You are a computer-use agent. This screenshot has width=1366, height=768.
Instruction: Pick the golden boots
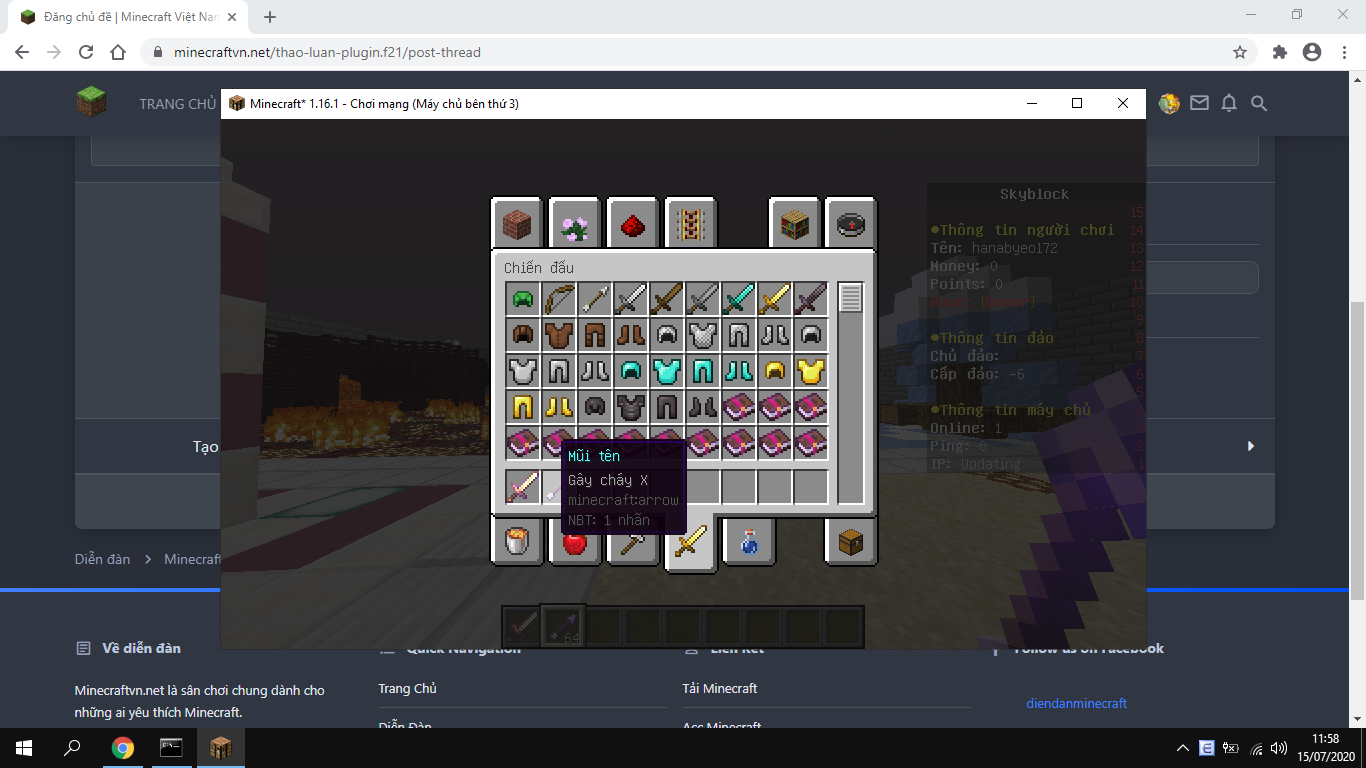(559, 407)
